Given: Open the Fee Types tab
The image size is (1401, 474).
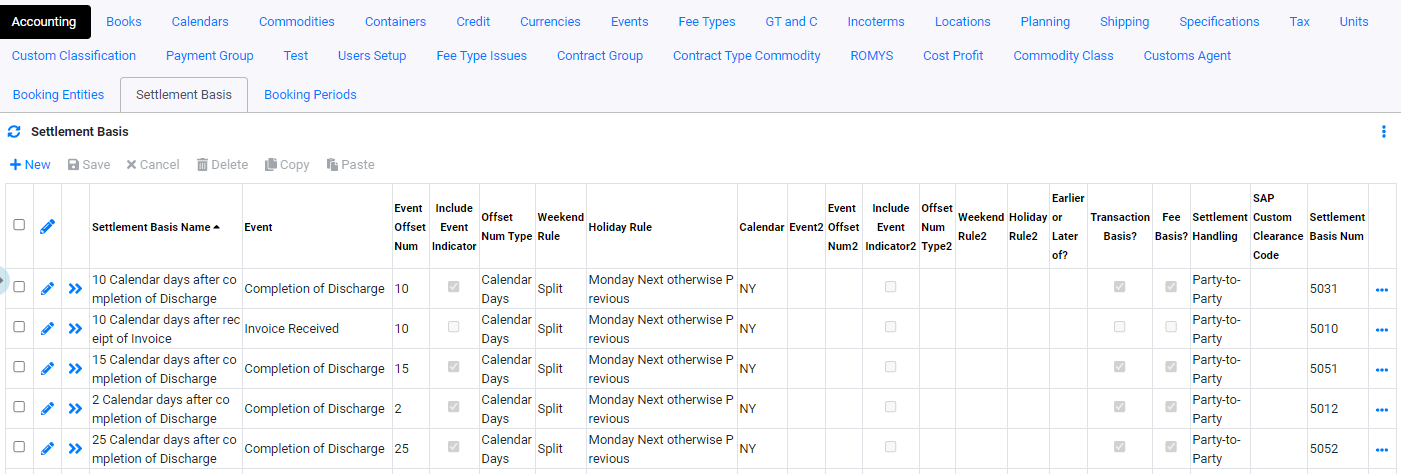Looking at the screenshot, I should [x=707, y=21].
